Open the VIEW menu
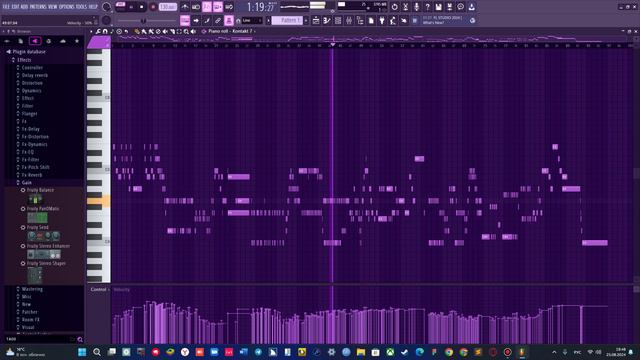 [x=53, y=7]
